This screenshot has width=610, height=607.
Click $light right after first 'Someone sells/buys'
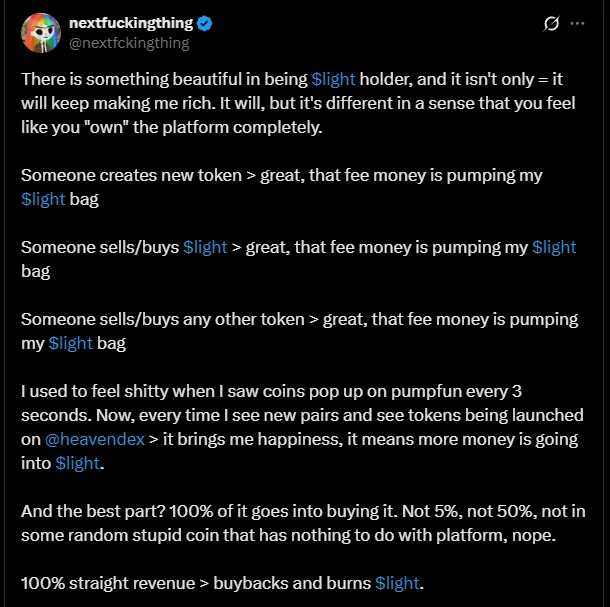pos(205,247)
